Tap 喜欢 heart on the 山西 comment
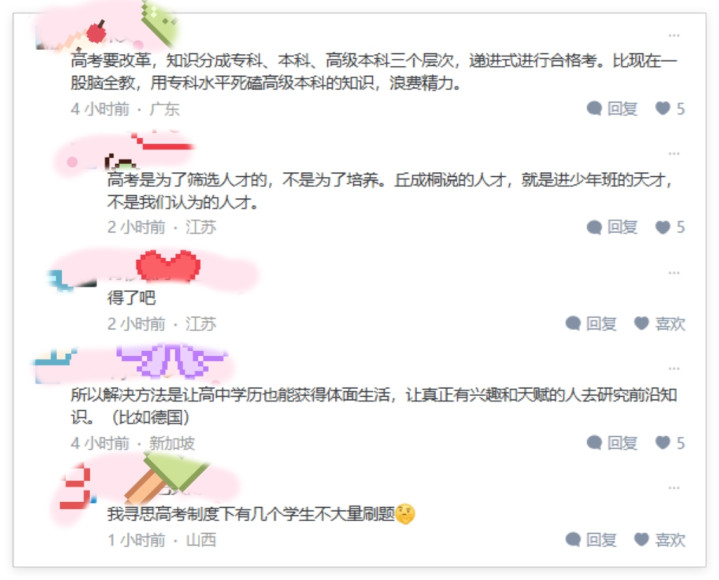The image size is (719, 580). point(660,540)
